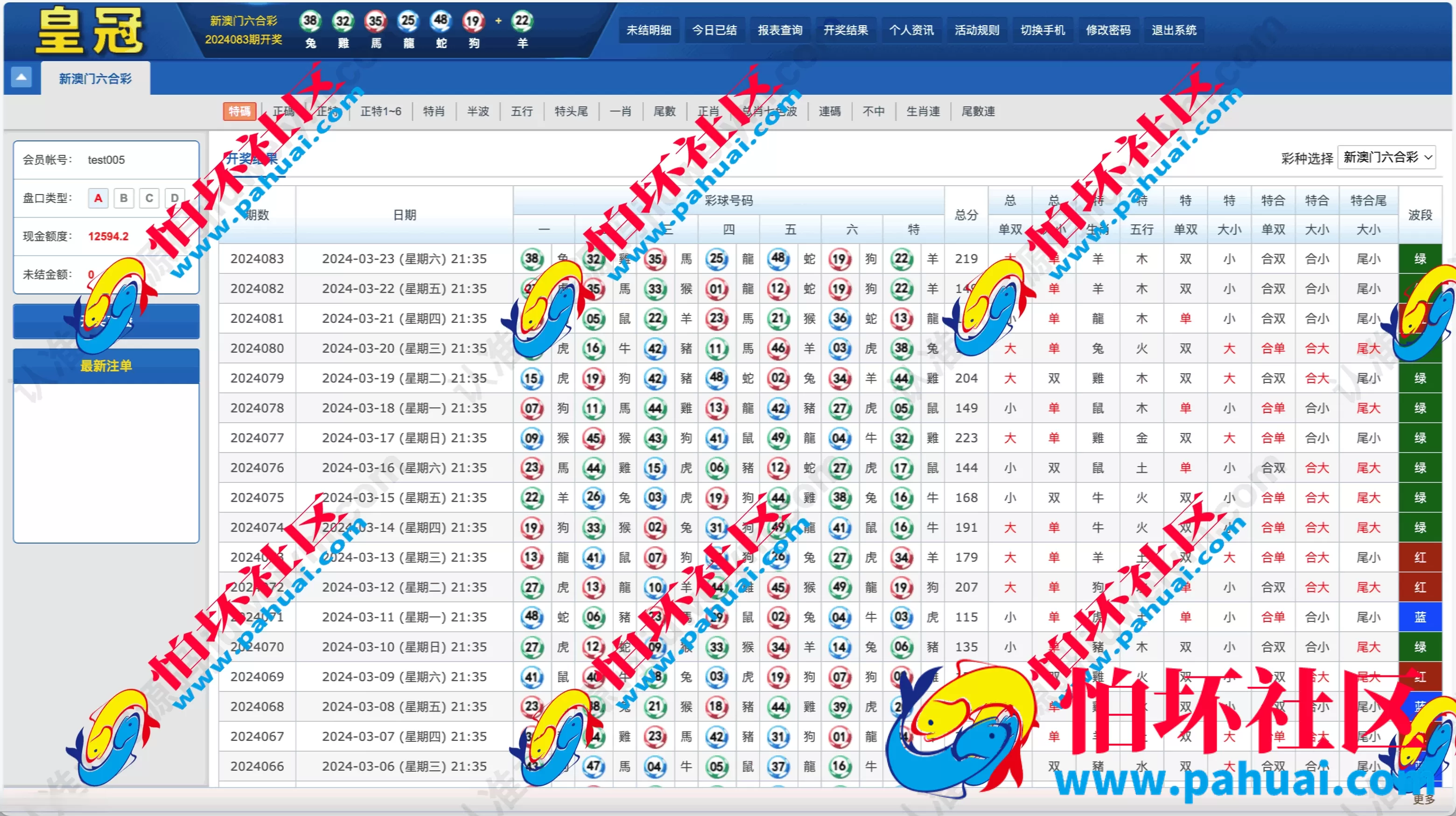1456x816 pixels.
Task: Switch to the 特肖 tab
Action: click(434, 112)
